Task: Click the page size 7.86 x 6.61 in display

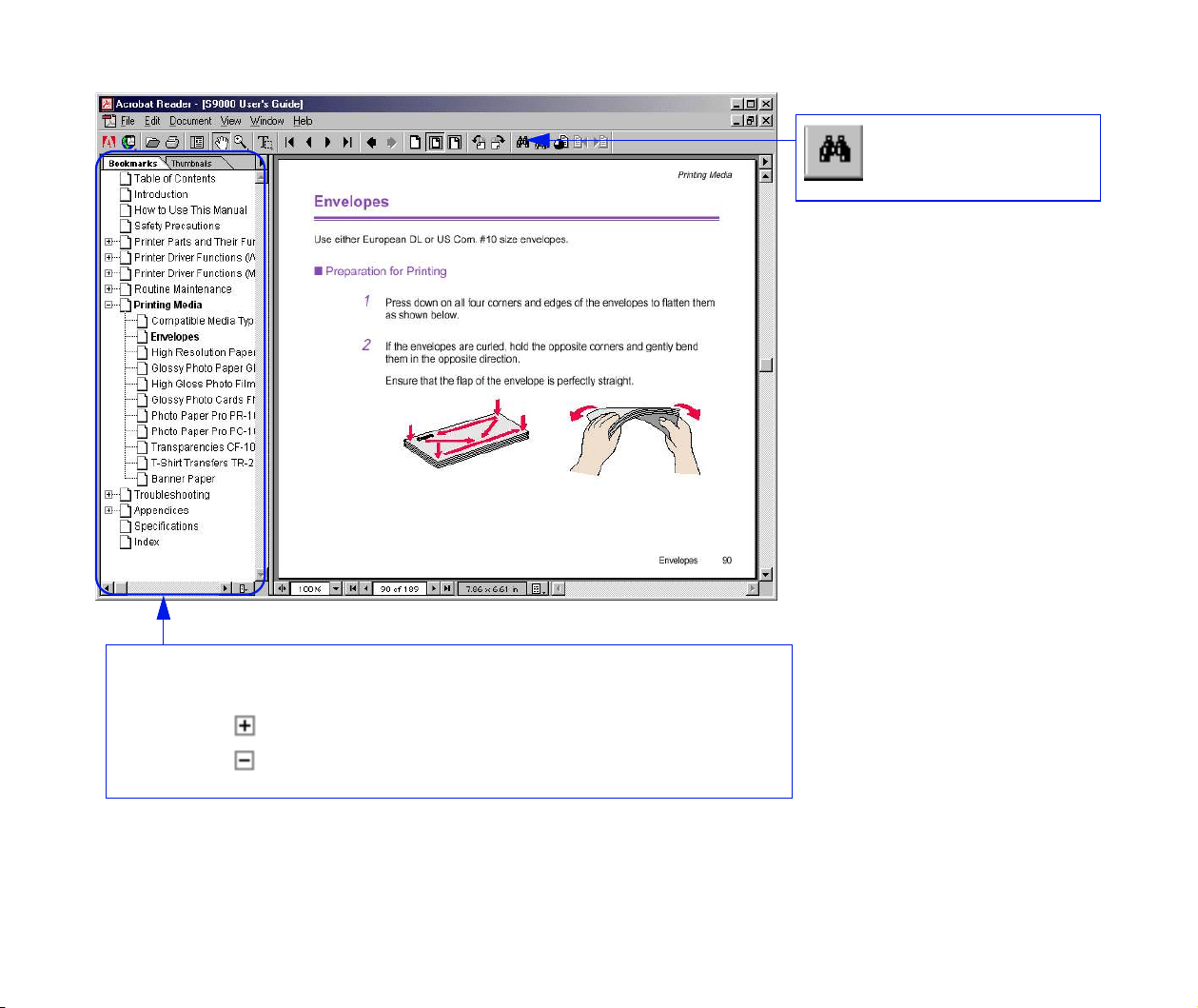Action: pyautogui.click(x=492, y=589)
